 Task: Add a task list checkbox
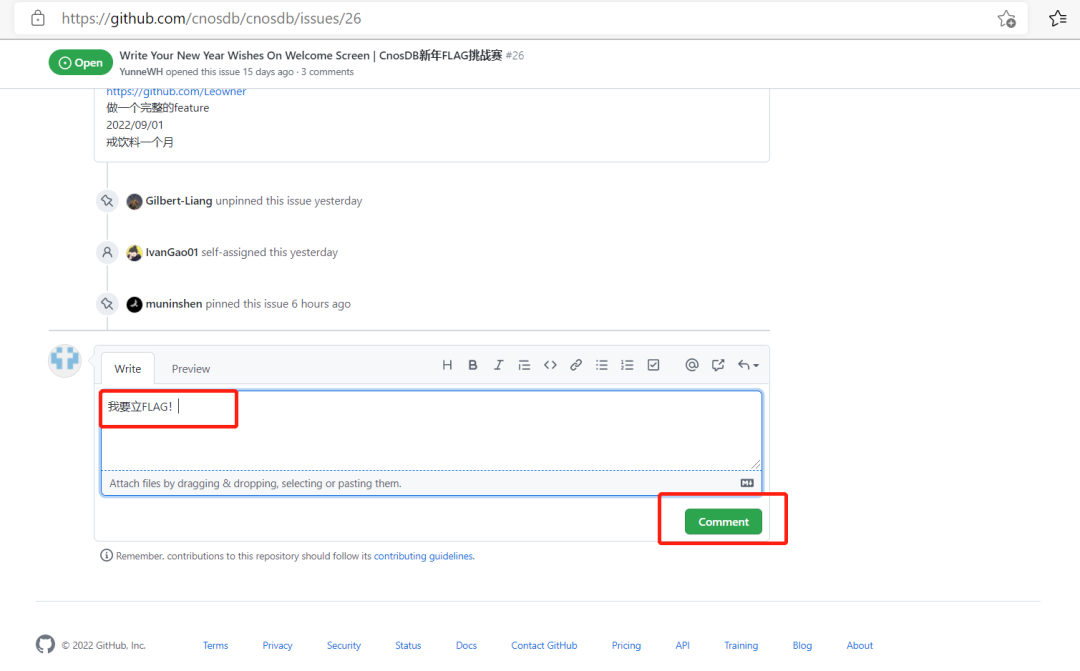pyautogui.click(x=653, y=365)
